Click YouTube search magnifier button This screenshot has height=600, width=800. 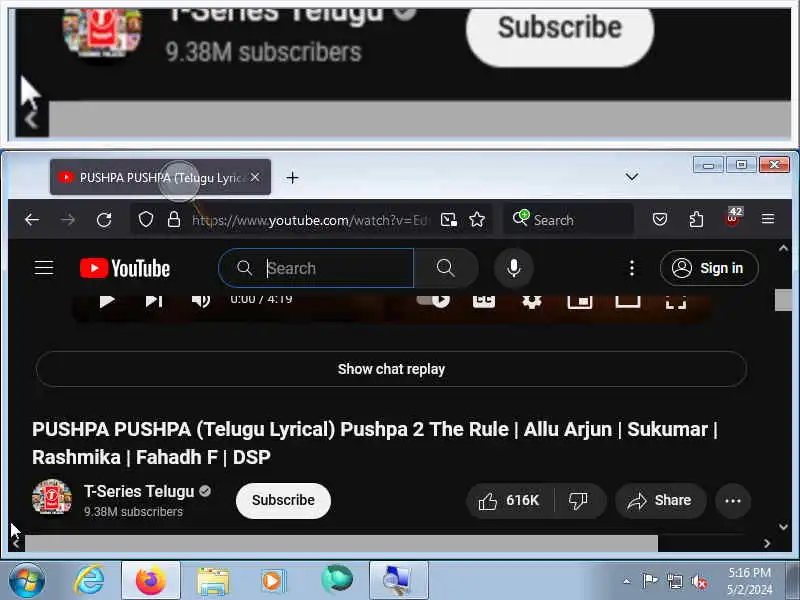pyautogui.click(x=445, y=268)
